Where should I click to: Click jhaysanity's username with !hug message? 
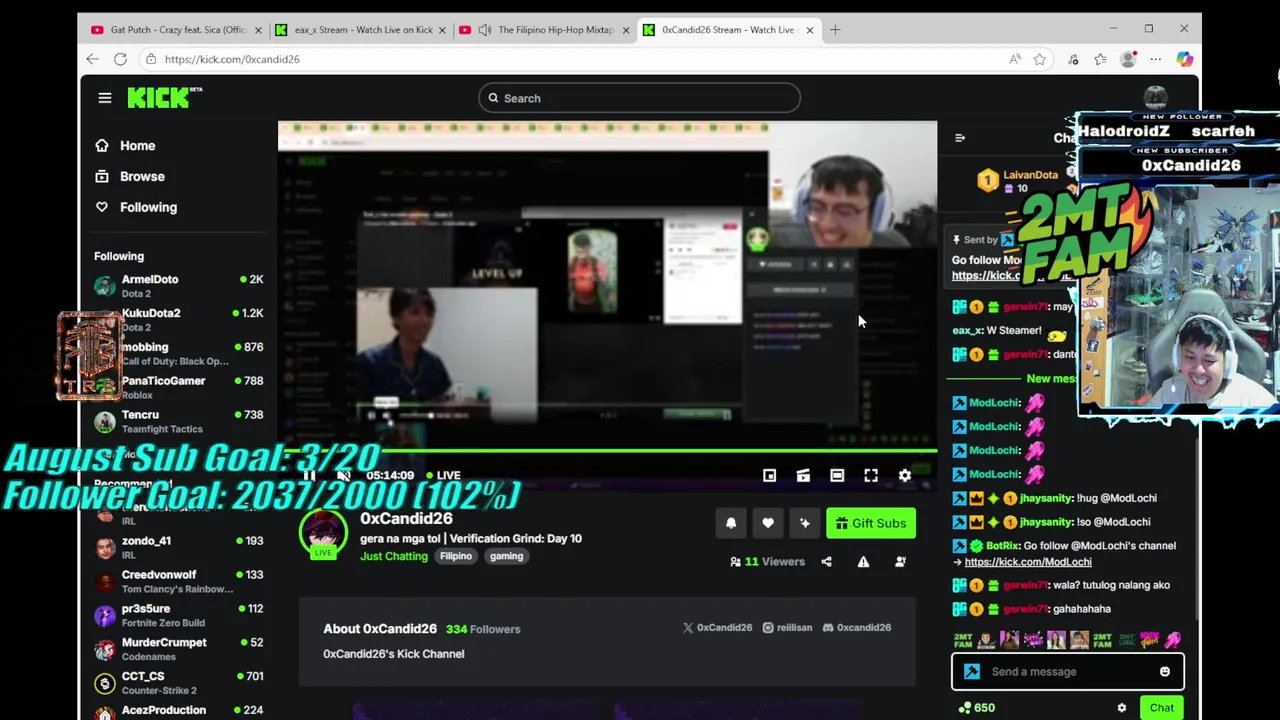(1047, 498)
